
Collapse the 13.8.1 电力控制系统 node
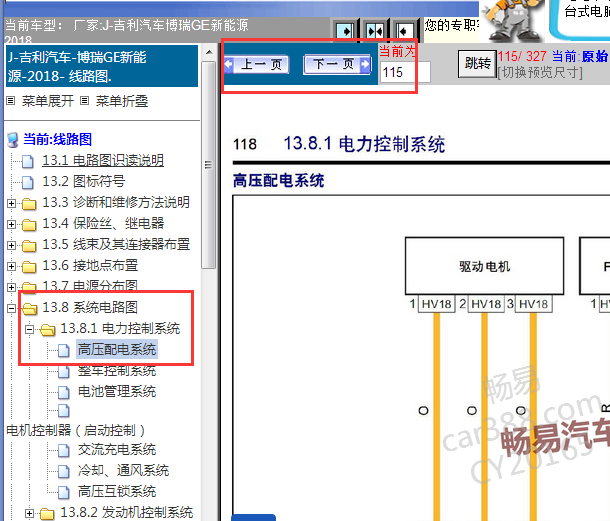pyautogui.click(x=29, y=329)
